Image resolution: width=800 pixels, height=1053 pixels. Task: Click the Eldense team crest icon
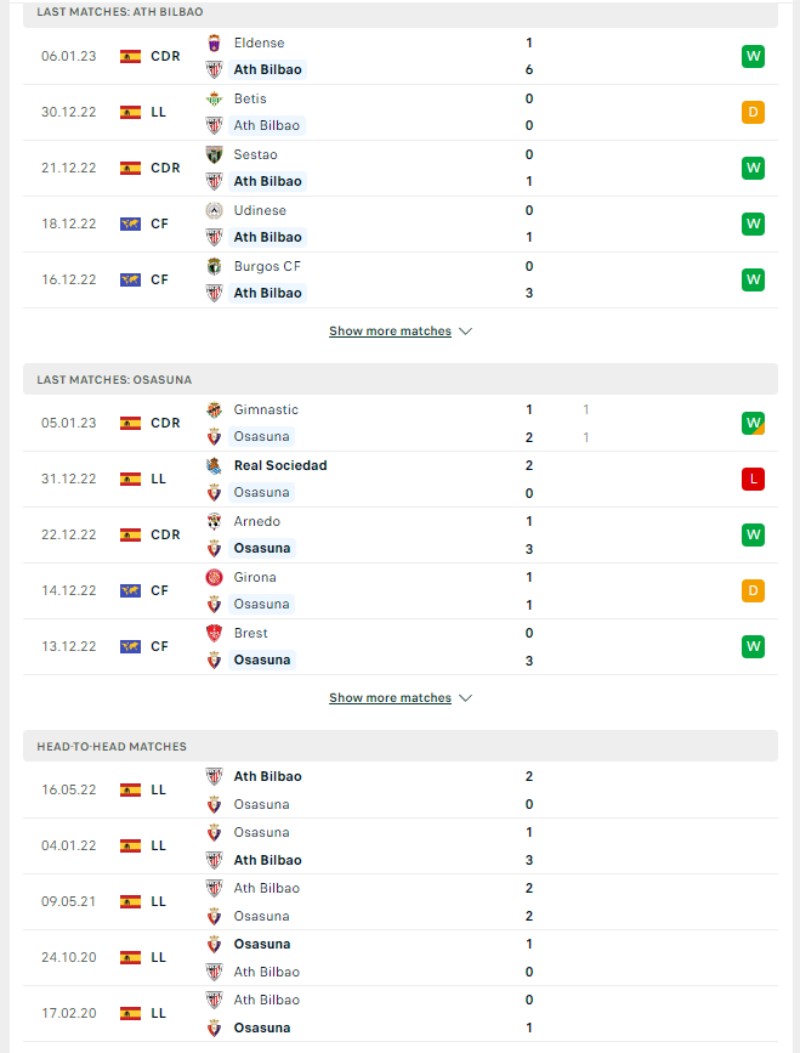click(214, 43)
